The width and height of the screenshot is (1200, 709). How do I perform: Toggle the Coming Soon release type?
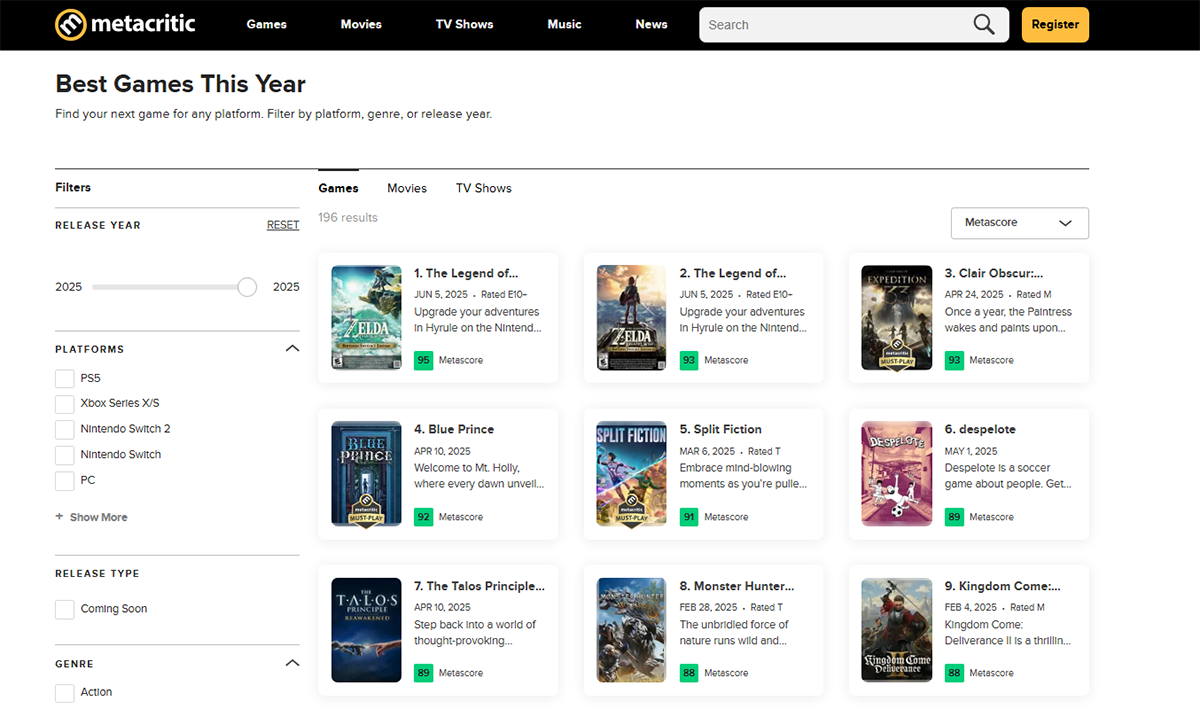(x=64, y=609)
